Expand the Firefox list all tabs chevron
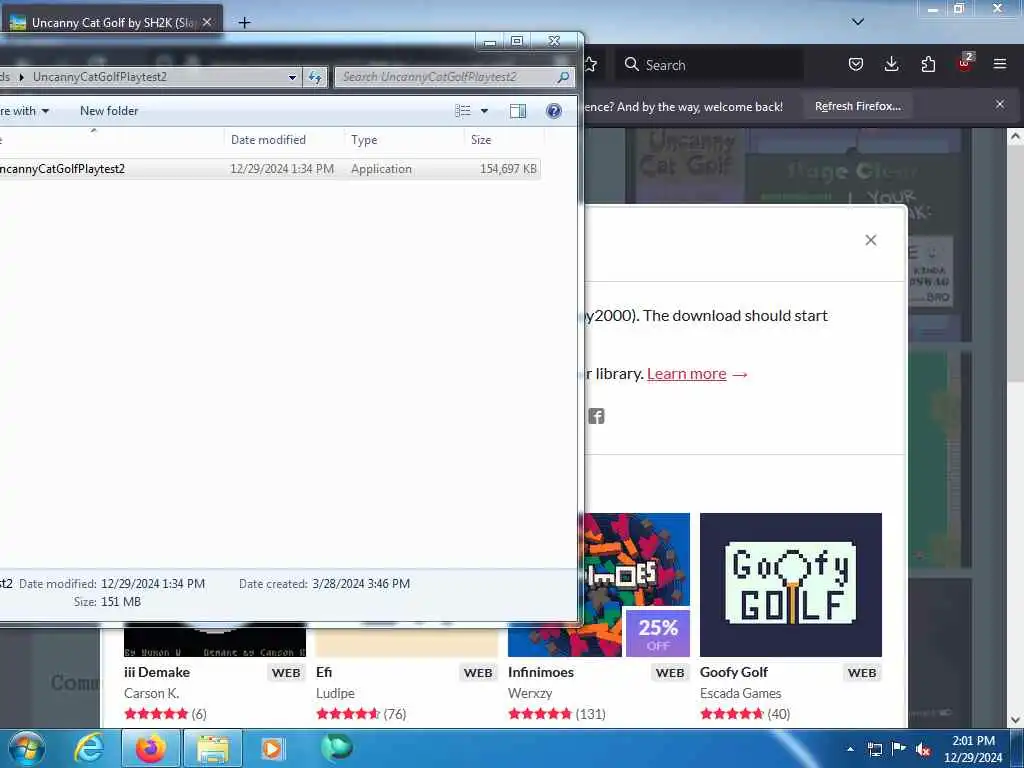Screen dimensions: 1024x768 [858, 22]
